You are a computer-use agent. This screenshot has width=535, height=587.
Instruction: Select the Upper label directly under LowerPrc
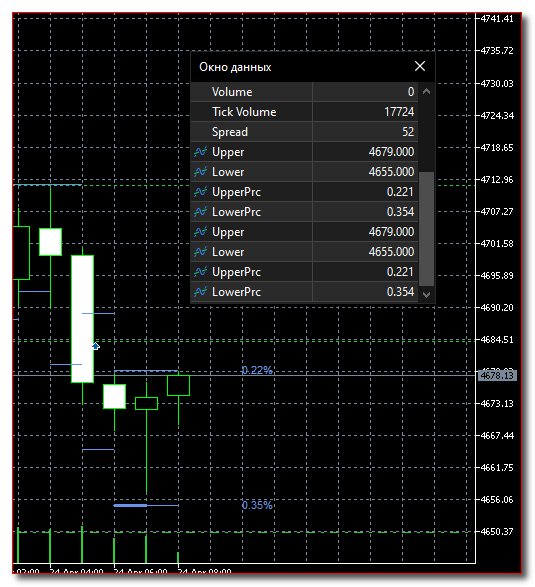point(228,232)
